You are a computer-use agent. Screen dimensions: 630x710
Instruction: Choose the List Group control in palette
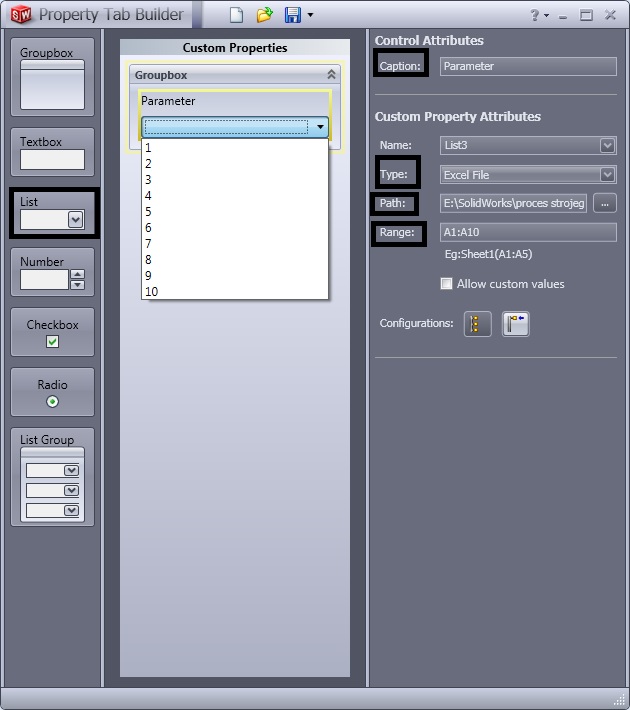click(x=53, y=477)
